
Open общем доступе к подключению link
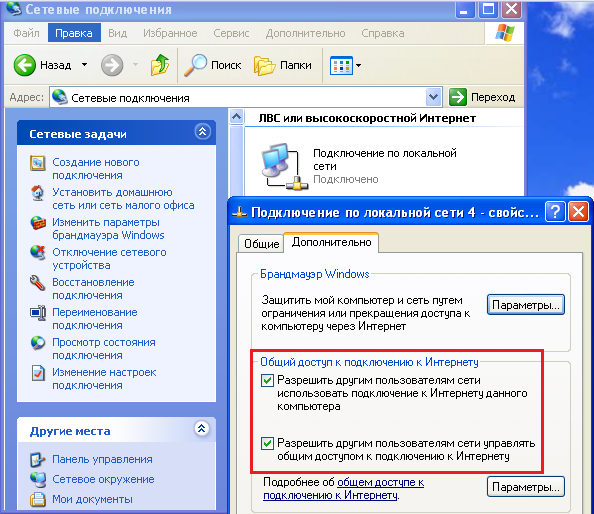tap(343, 488)
